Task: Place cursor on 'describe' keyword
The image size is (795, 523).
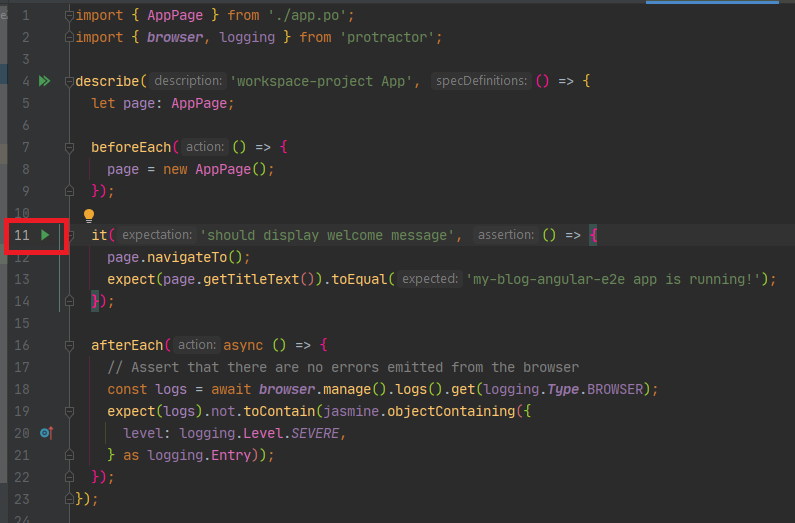Action: click(107, 81)
